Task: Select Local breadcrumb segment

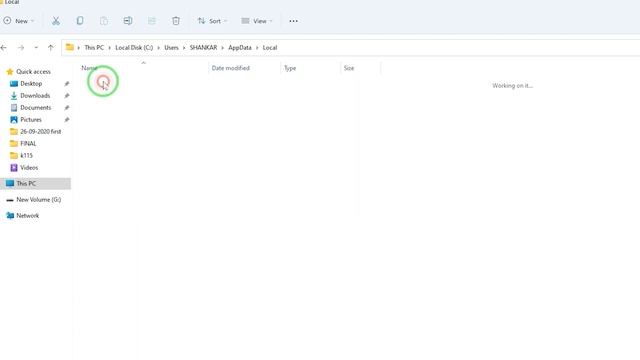Action: click(x=270, y=48)
